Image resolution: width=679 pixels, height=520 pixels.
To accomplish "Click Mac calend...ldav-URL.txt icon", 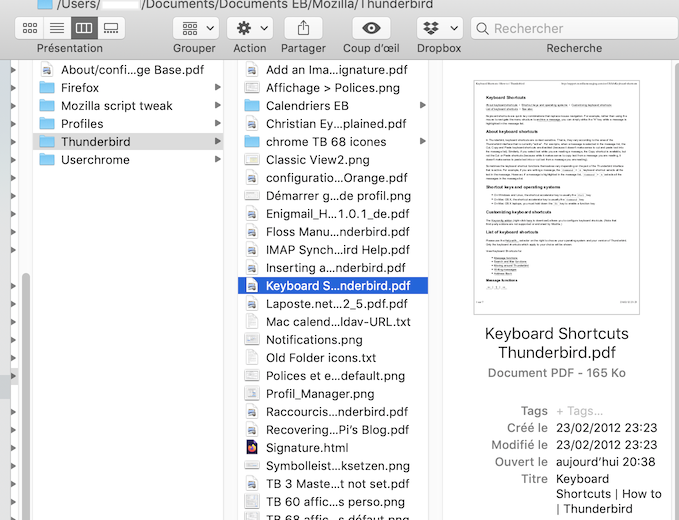I will [x=252, y=322].
